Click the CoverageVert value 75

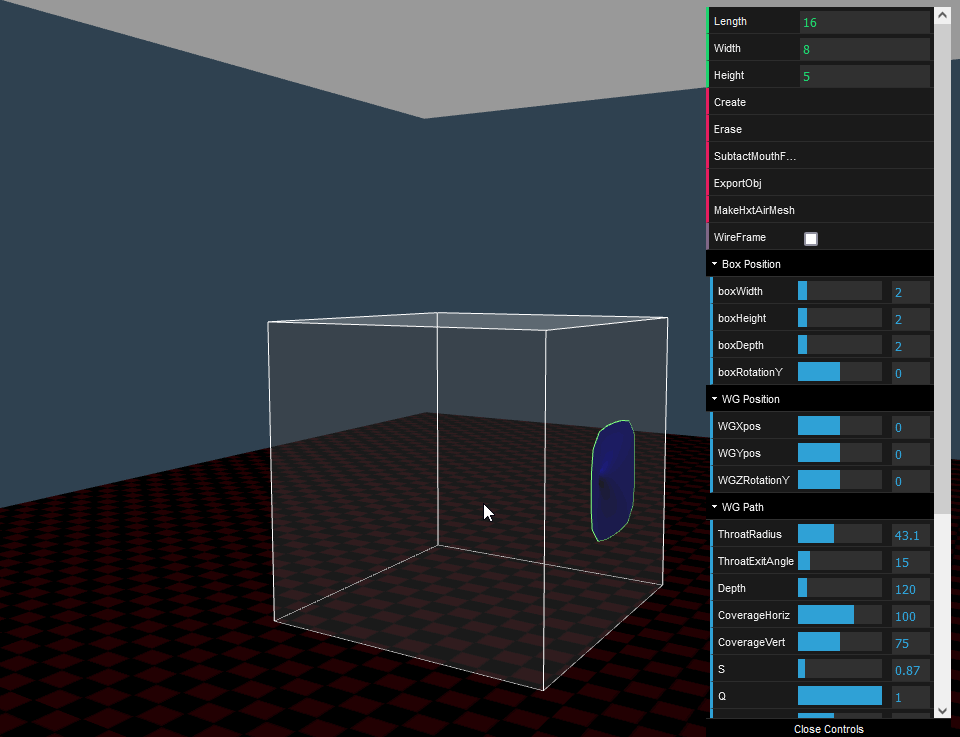pyautogui.click(x=910, y=643)
